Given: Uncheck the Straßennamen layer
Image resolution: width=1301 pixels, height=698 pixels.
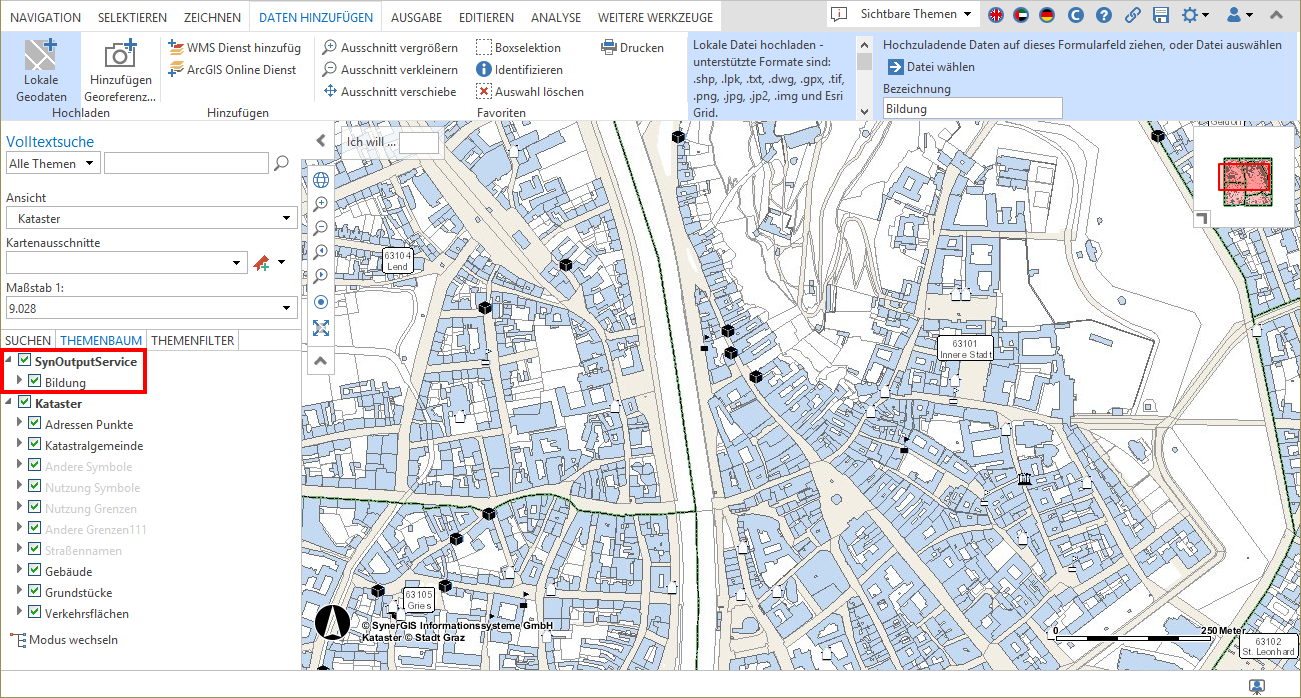Looking at the screenshot, I should (x=34, y=550).
